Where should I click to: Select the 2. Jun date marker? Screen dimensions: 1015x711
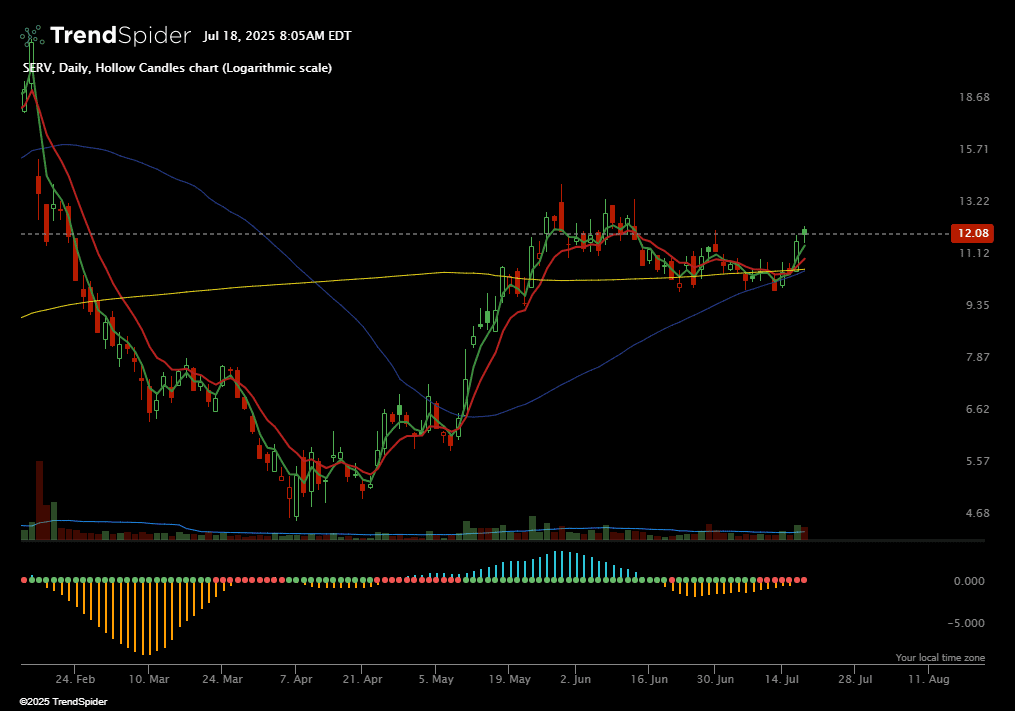click(x=577, y=678)
